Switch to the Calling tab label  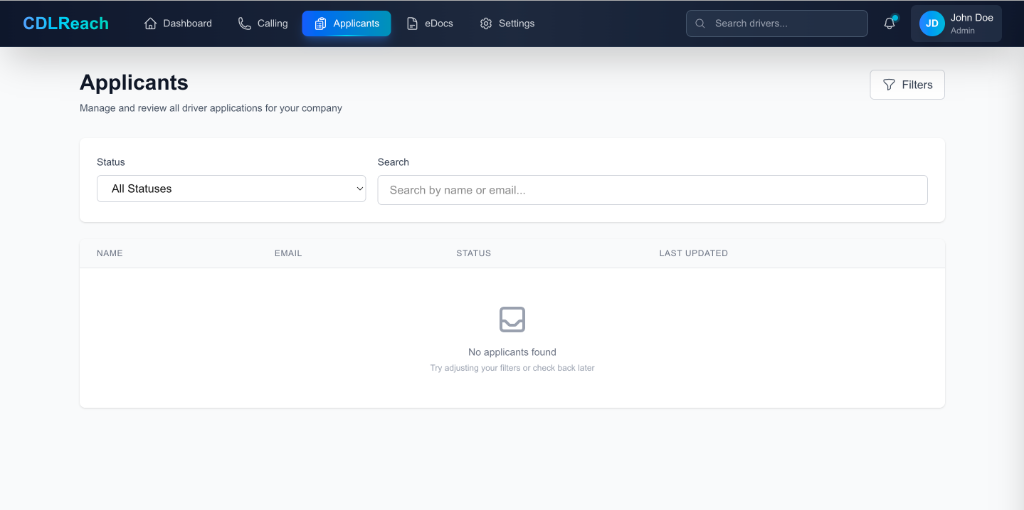coord(272,23)
